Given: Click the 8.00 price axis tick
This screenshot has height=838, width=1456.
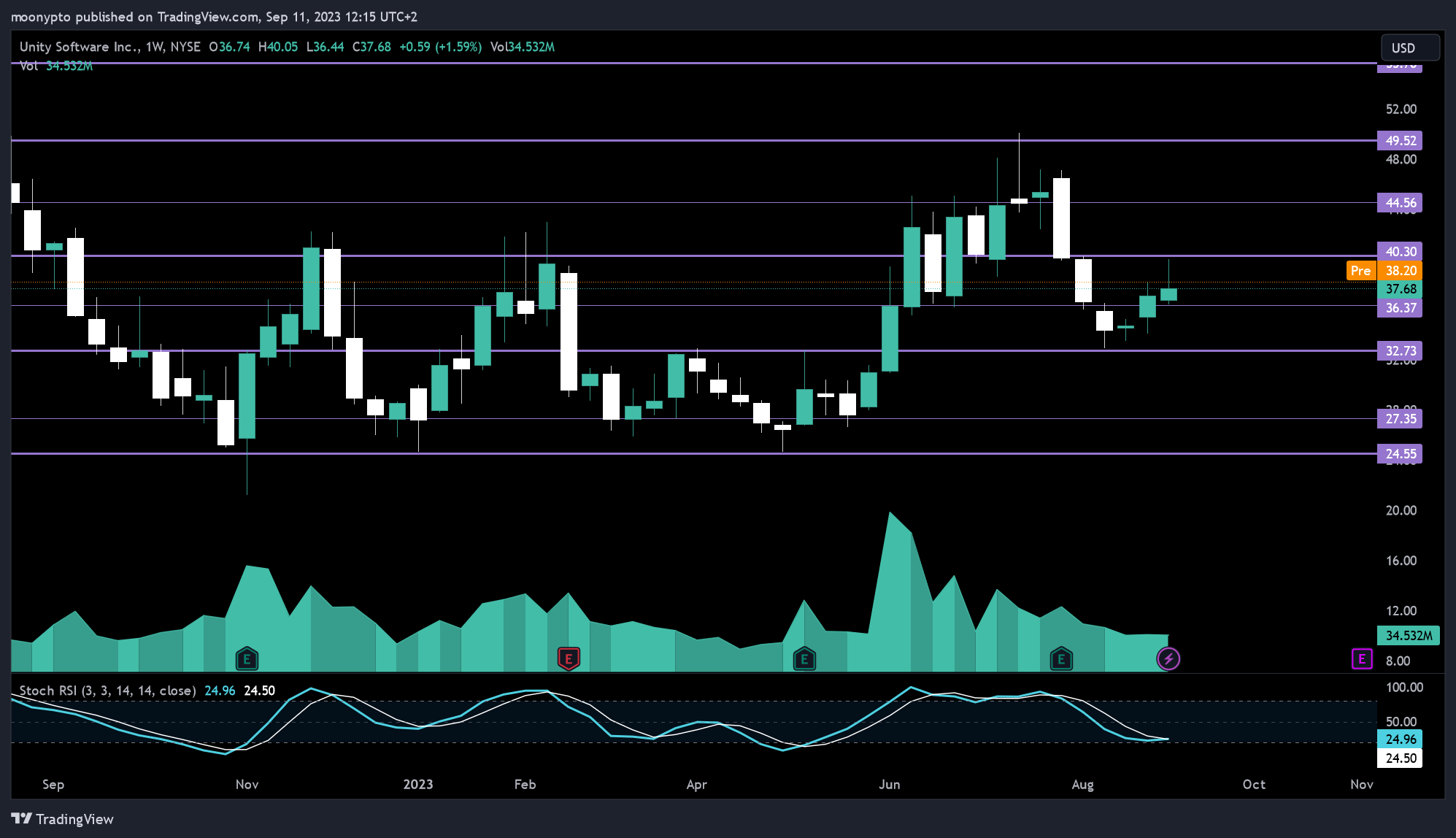Looking at the screenshot, I should point(1398,661).
